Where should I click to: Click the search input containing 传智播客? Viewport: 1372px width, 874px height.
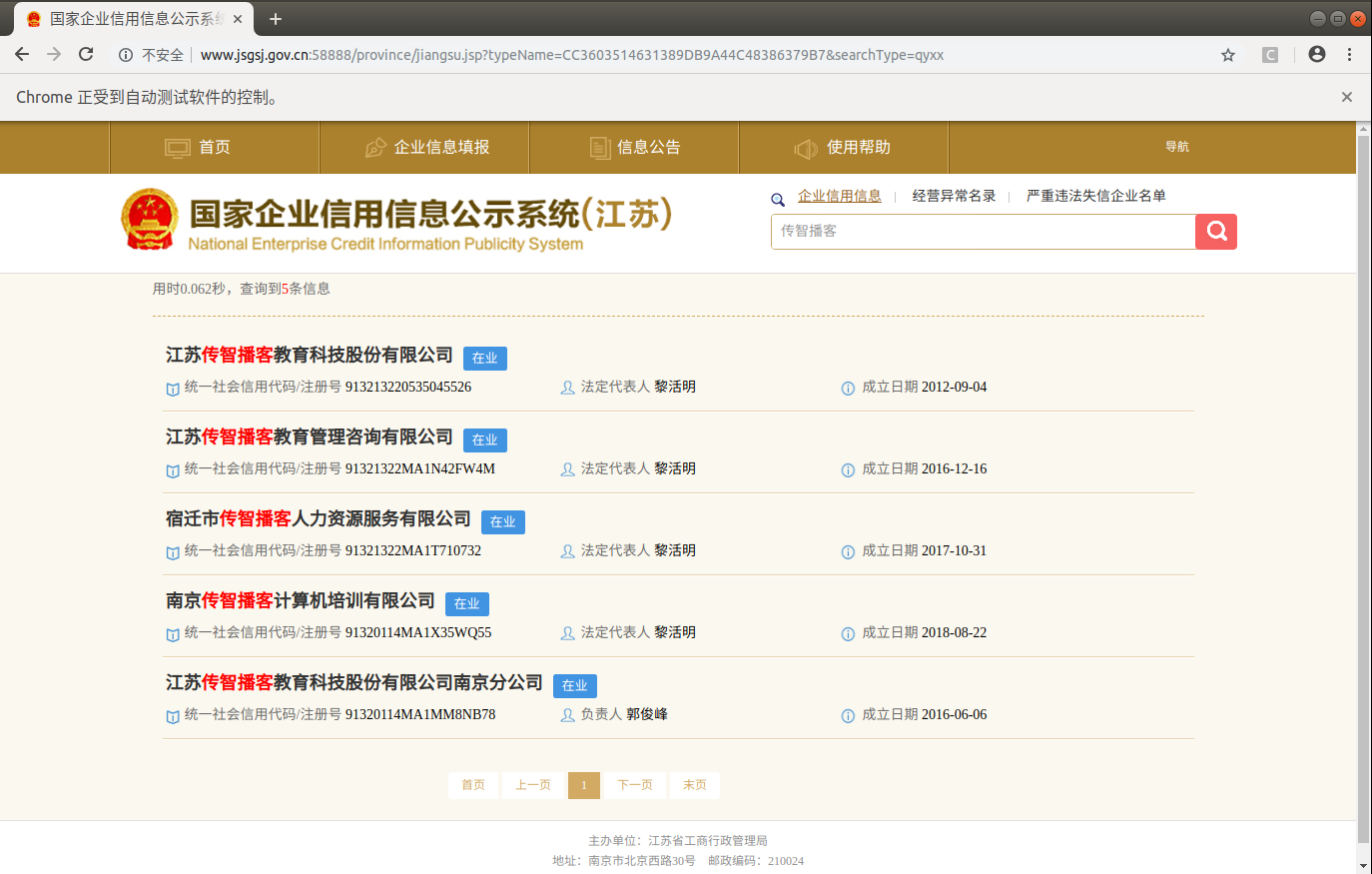pyautogui.click(x=984, y=232)
